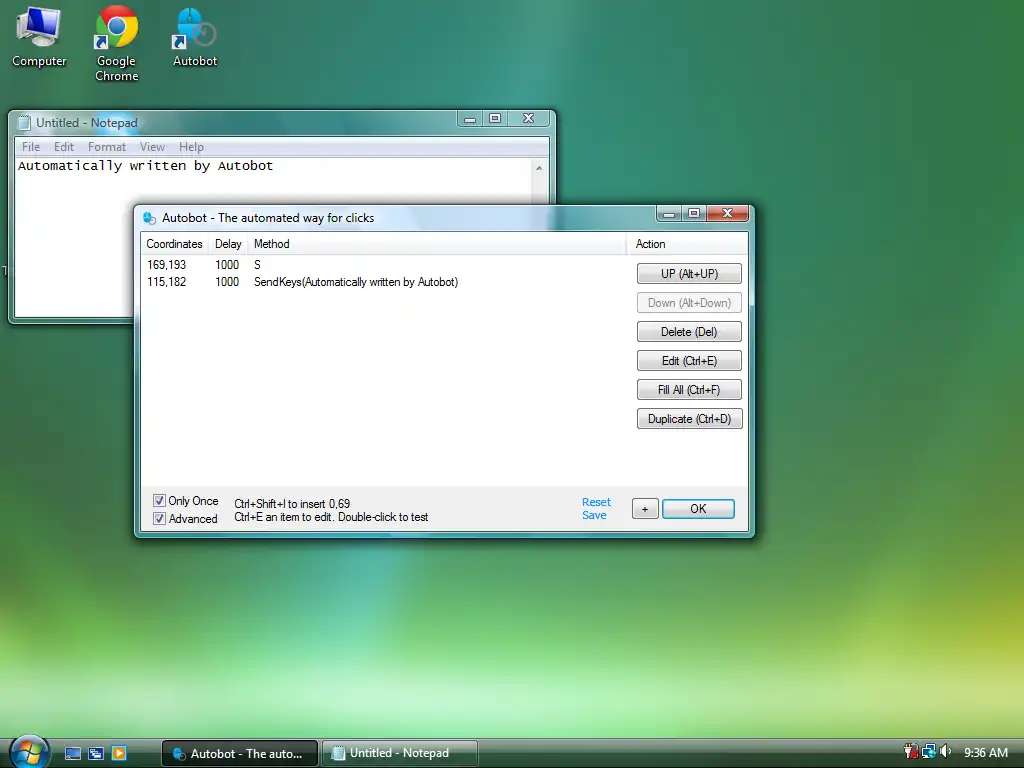Image resolution: width=1024 pixels, height=768 pixels.
Task: Open Notepad's File menu
Action: pyautogui.click(x=31, y=147)
